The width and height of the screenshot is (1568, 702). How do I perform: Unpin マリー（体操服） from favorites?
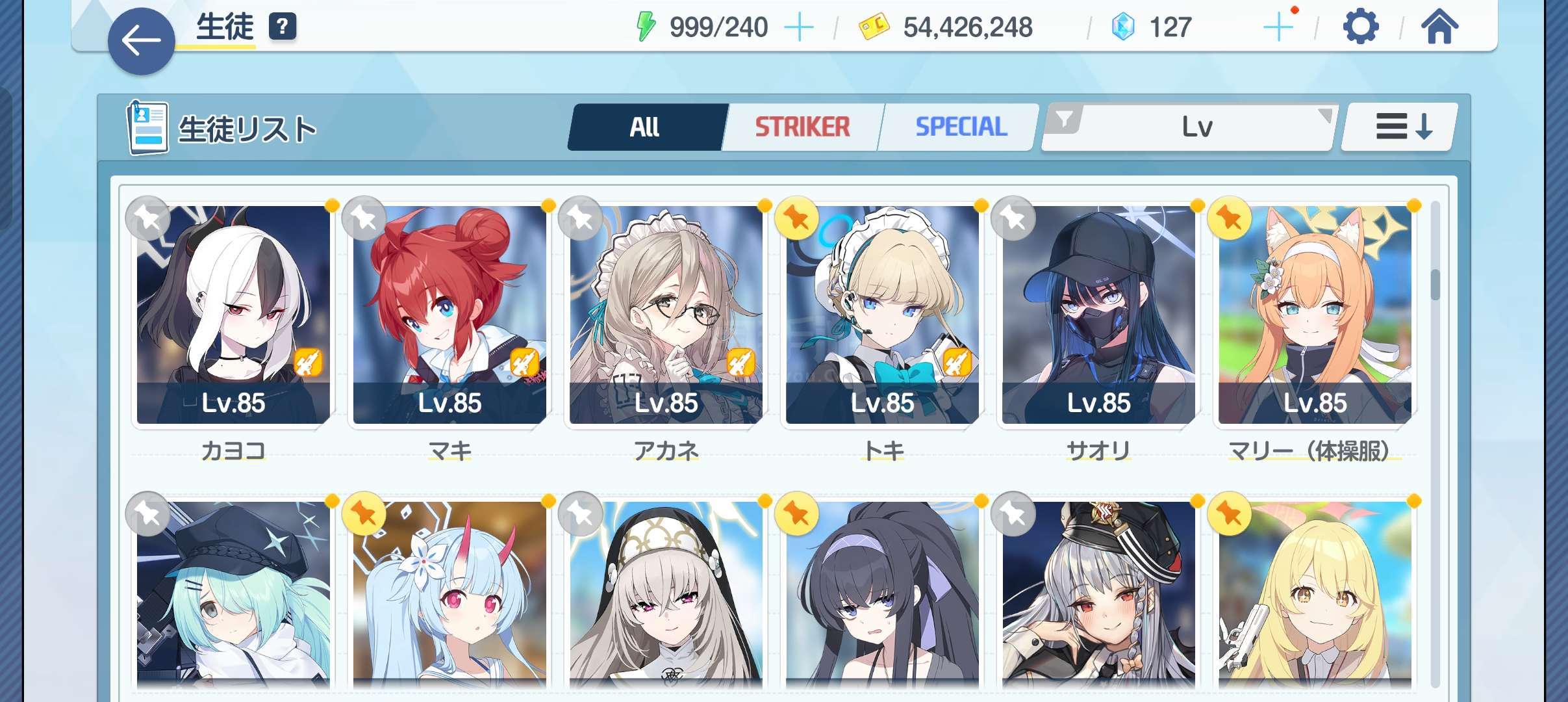(x=1230, y=218)
